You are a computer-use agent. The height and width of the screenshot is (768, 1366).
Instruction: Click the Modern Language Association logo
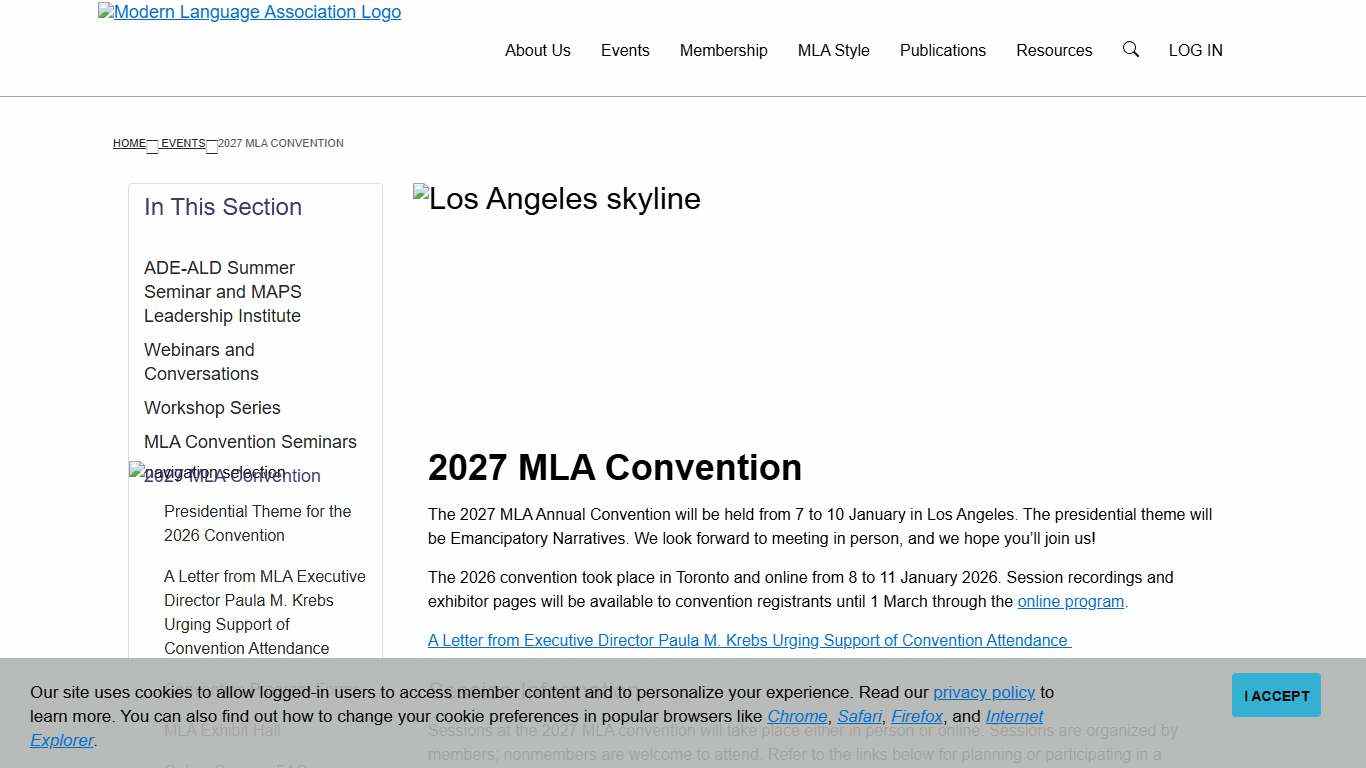pos(248,12)
